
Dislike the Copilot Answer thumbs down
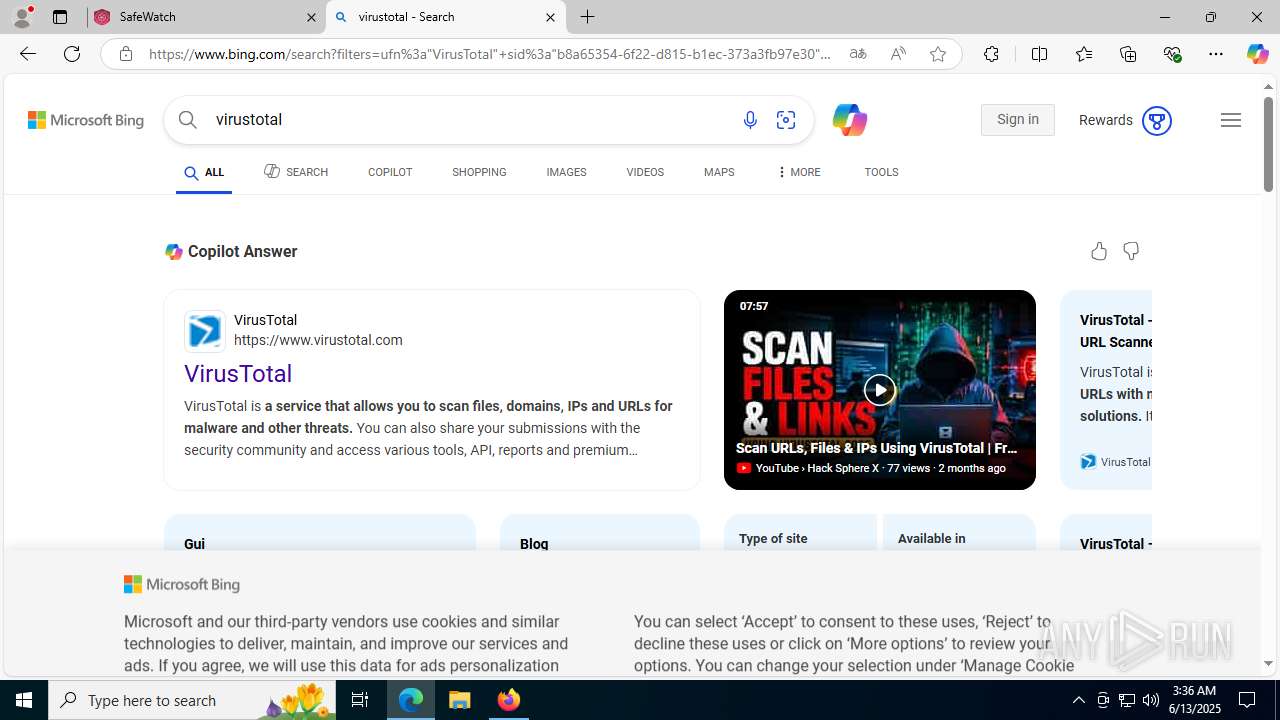click(1131, 251)
